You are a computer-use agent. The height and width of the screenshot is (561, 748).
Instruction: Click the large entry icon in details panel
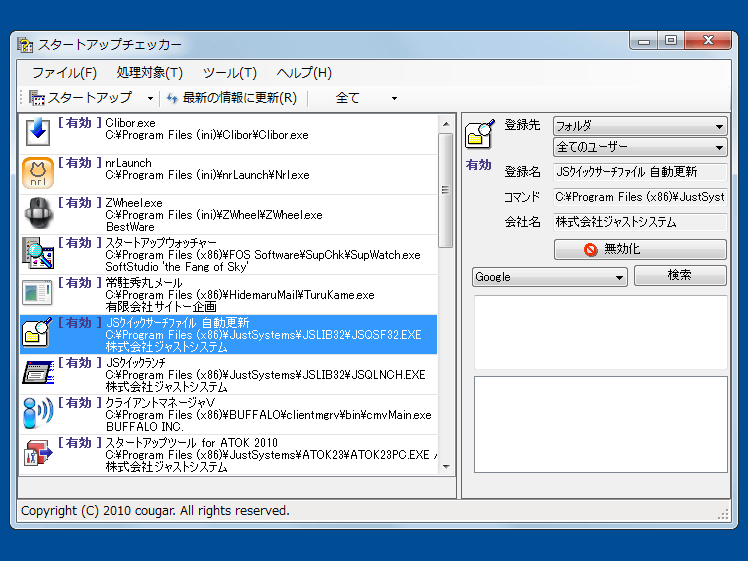(480, 135)
